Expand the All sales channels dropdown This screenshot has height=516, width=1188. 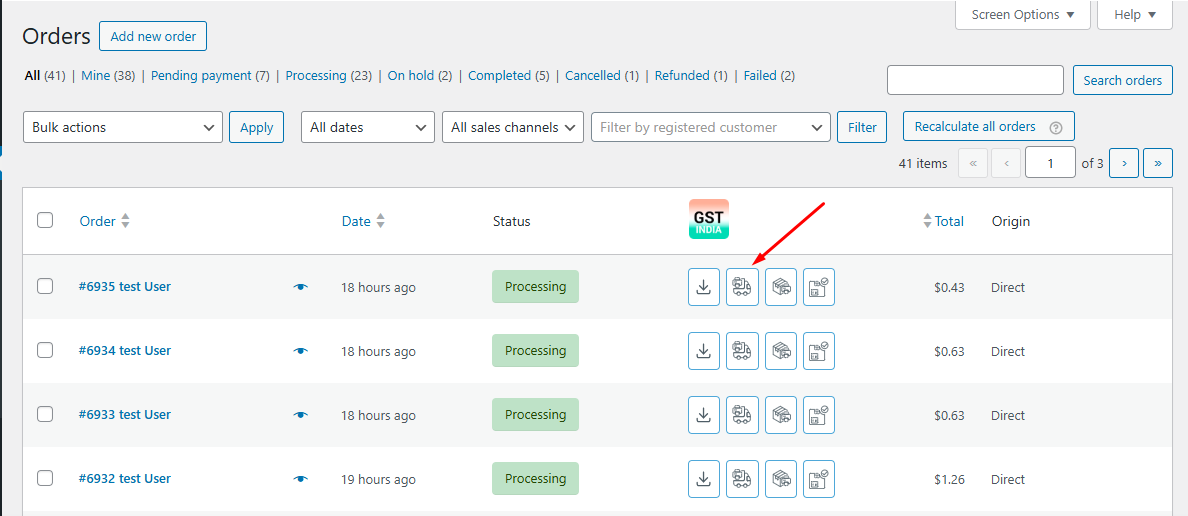513,127
